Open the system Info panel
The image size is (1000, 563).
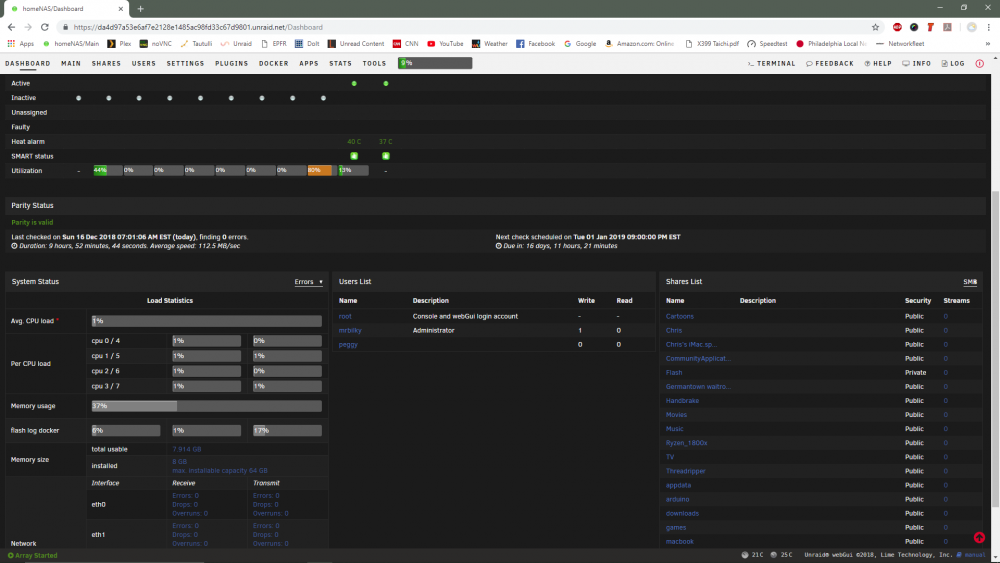click(x=916, y=64)
